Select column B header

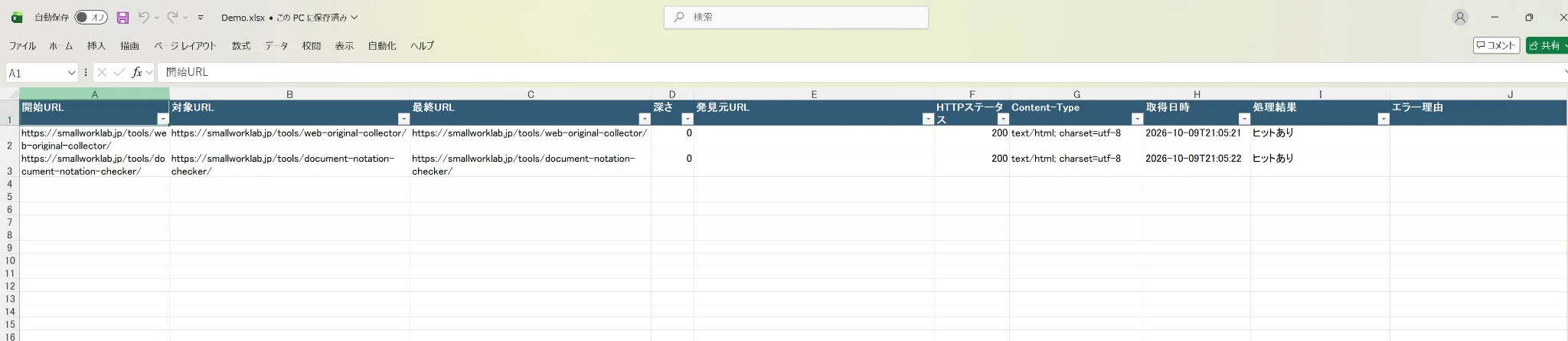(289, 94)
